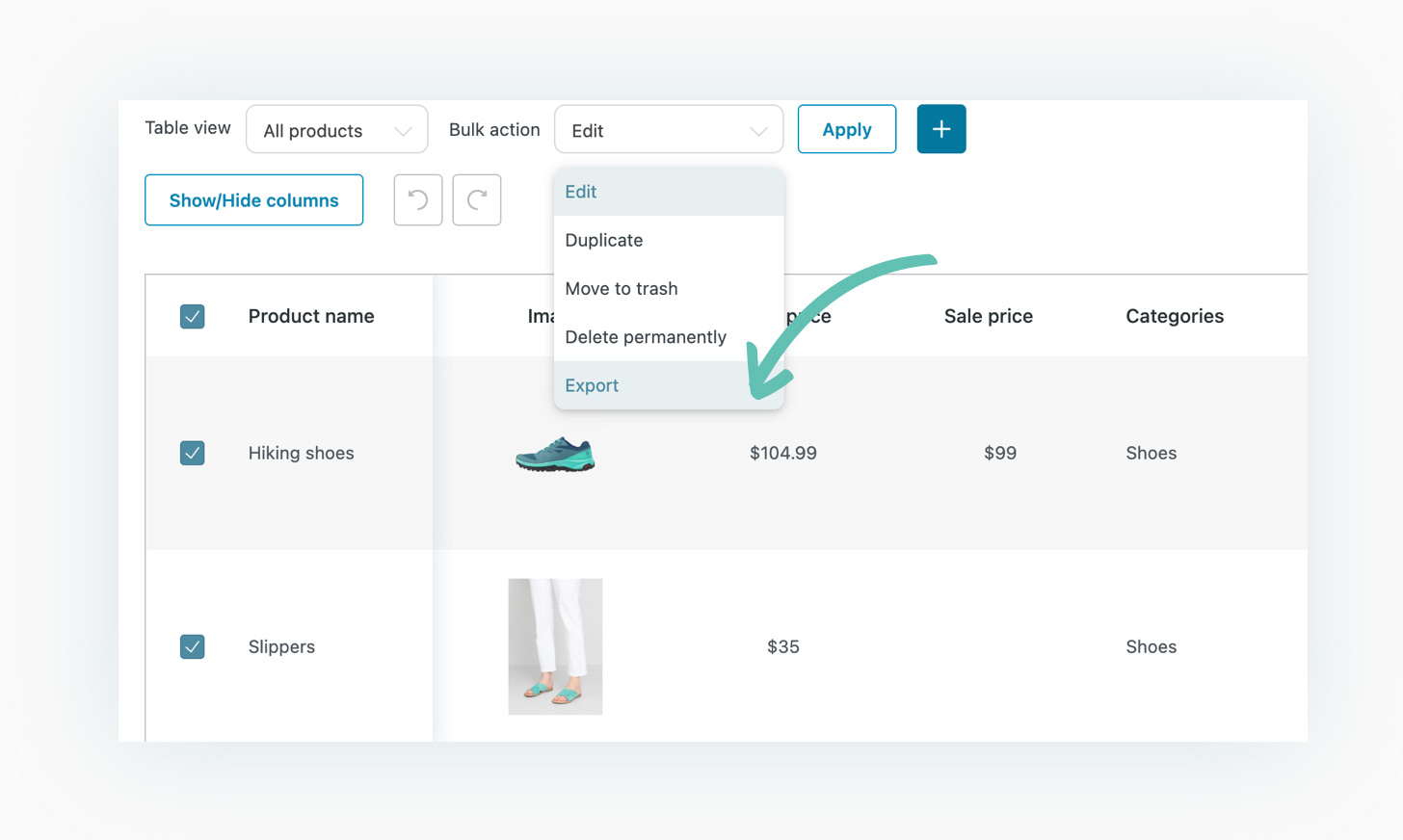
Task: Click the undo arrow icon
Action: pyautogui.click(x=418, y=200)
